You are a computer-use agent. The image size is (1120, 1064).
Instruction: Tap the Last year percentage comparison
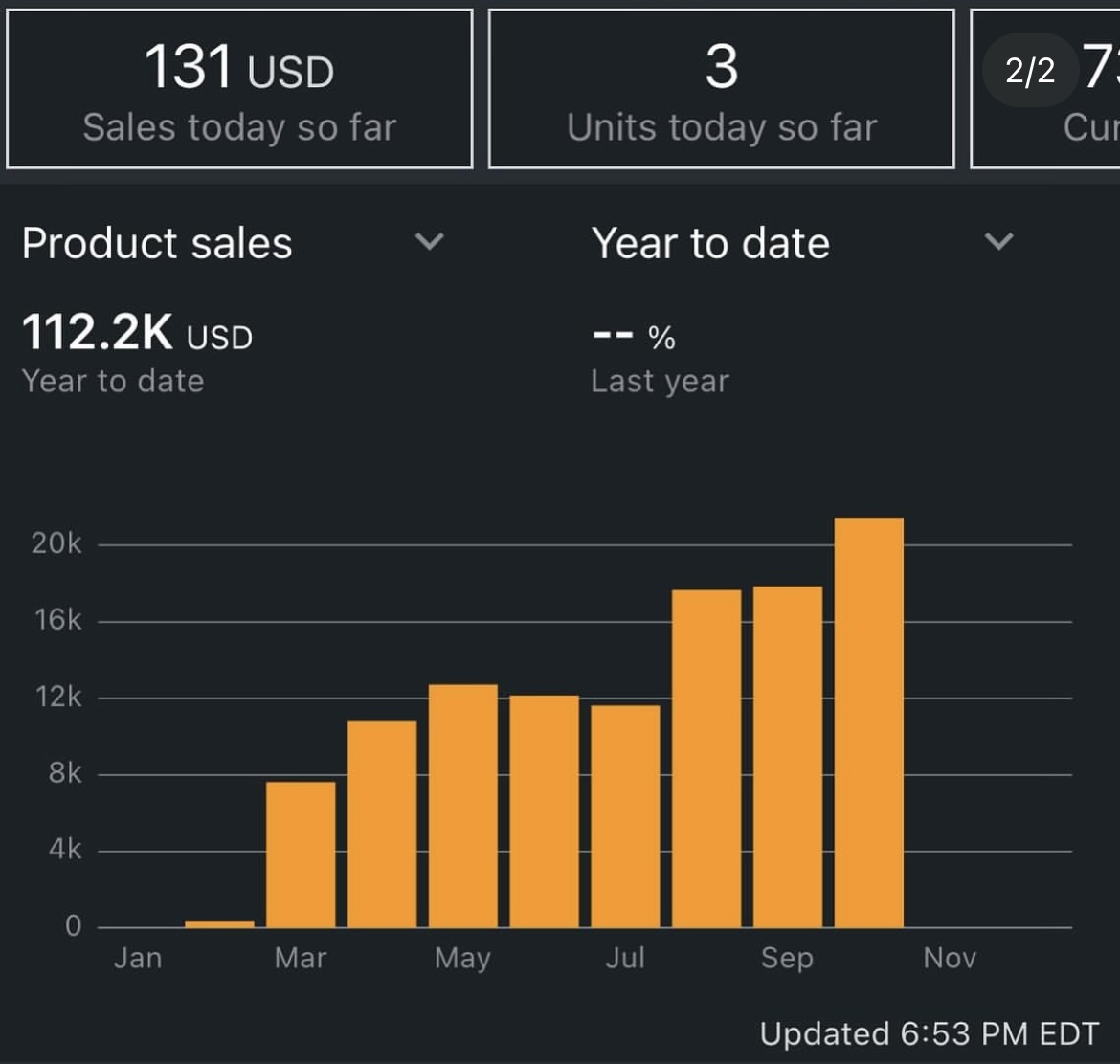(634, 337)
